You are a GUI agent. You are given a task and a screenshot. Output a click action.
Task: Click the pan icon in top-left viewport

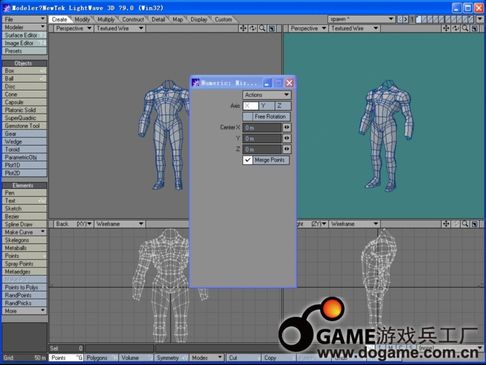tap(243, 28)
